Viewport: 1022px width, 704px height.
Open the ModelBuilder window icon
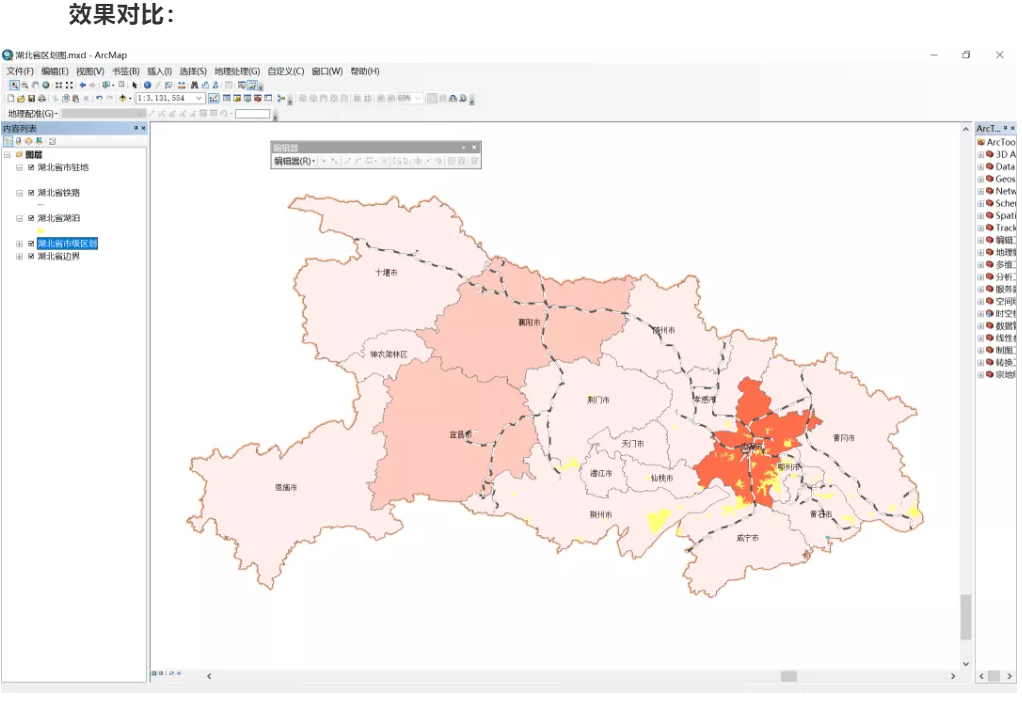pyautogui.click(x=281, y=98)
